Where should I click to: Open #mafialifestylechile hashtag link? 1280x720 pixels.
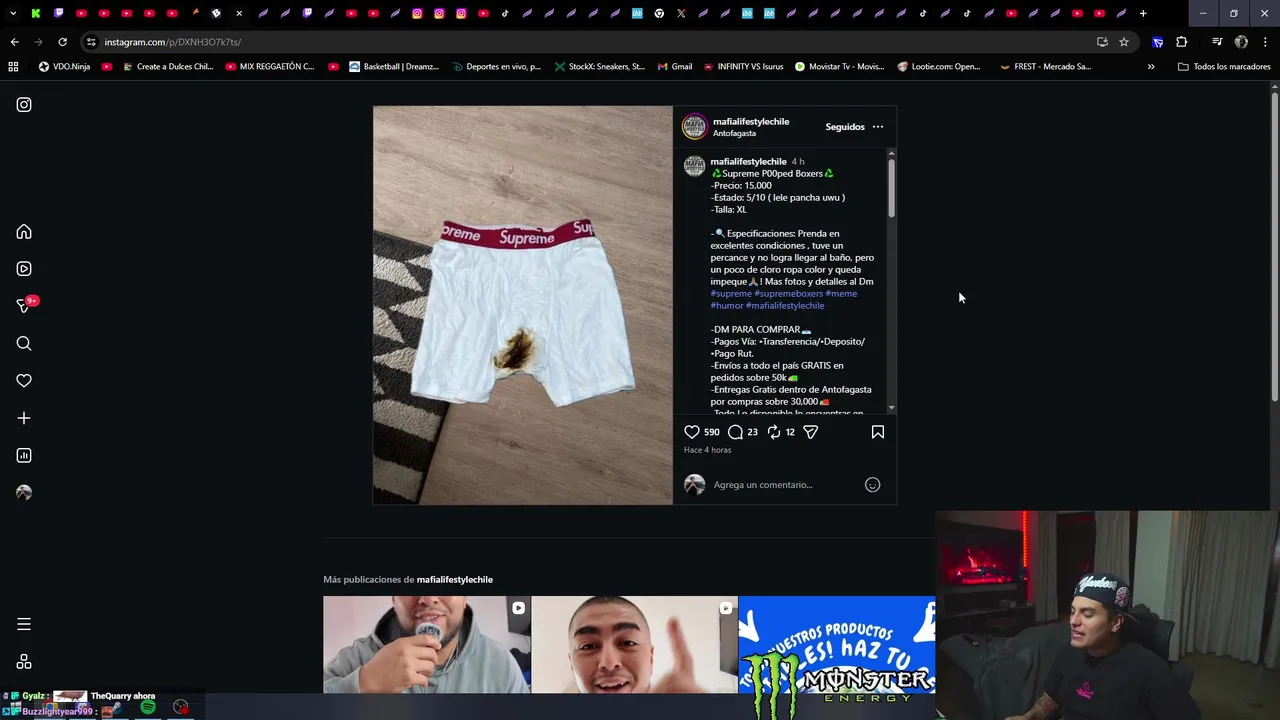point(785,305)
